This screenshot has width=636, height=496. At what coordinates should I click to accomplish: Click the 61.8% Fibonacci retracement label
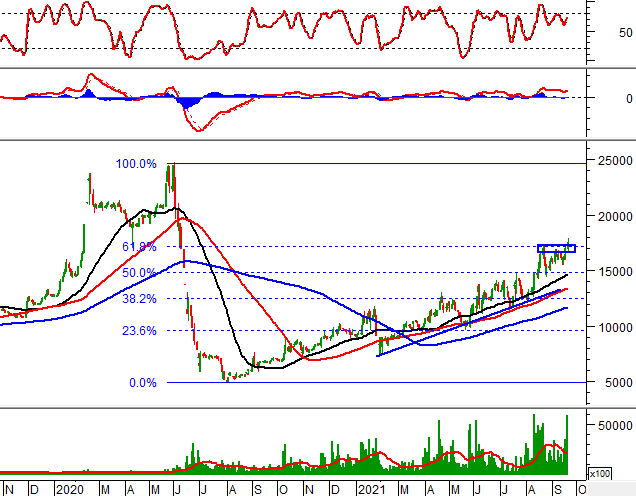tap(139, 247)
